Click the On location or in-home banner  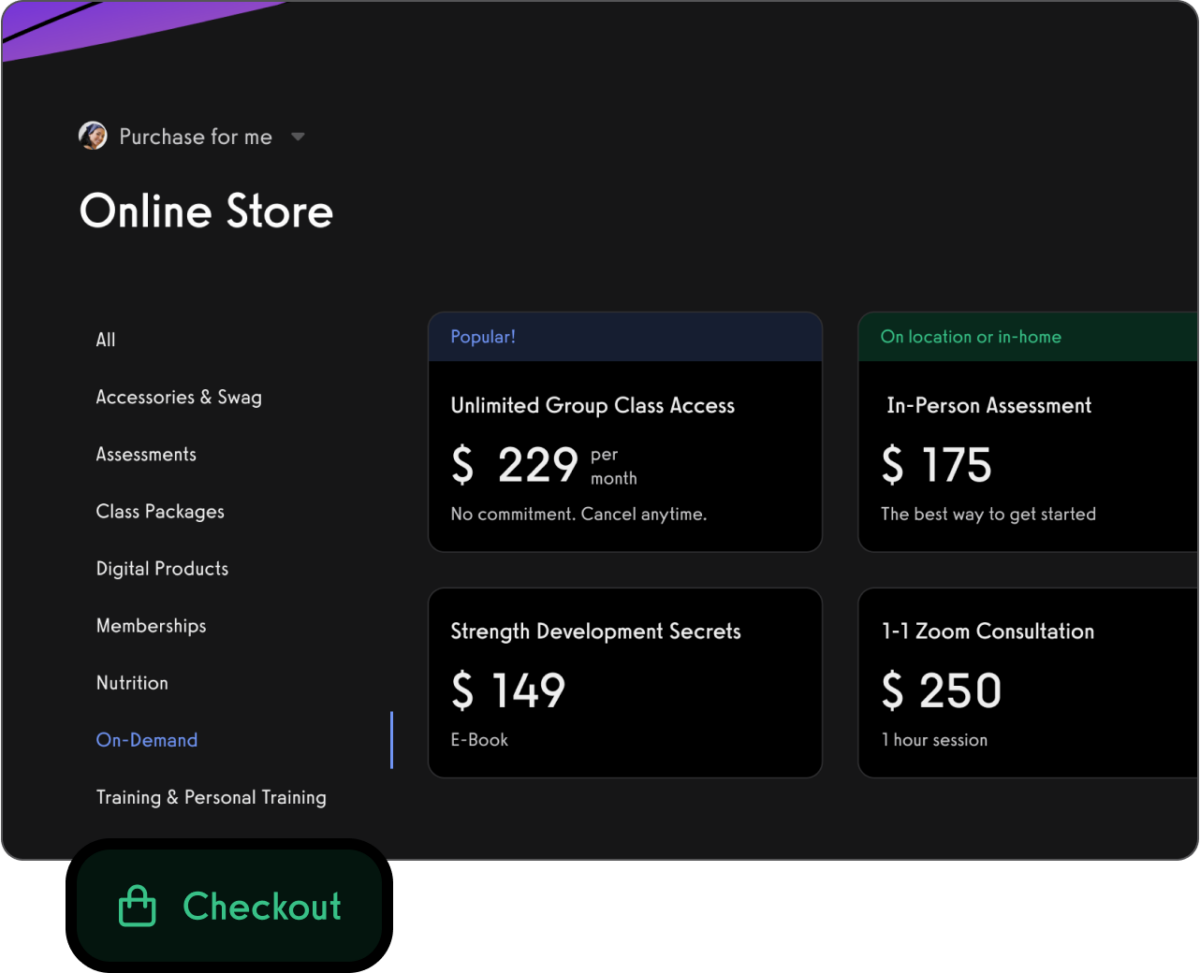click(x=971, y=337)
